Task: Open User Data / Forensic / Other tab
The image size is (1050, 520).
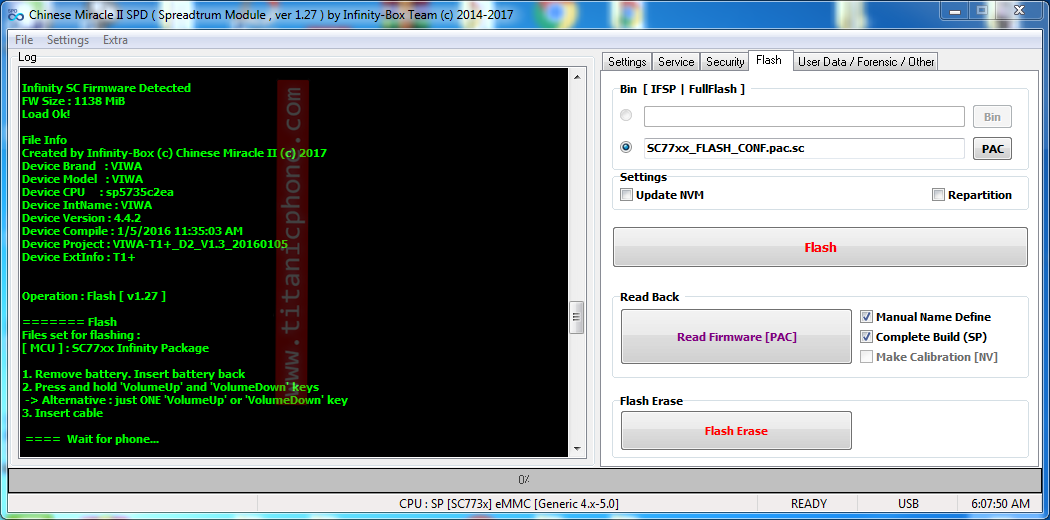Action: [866, 62]
